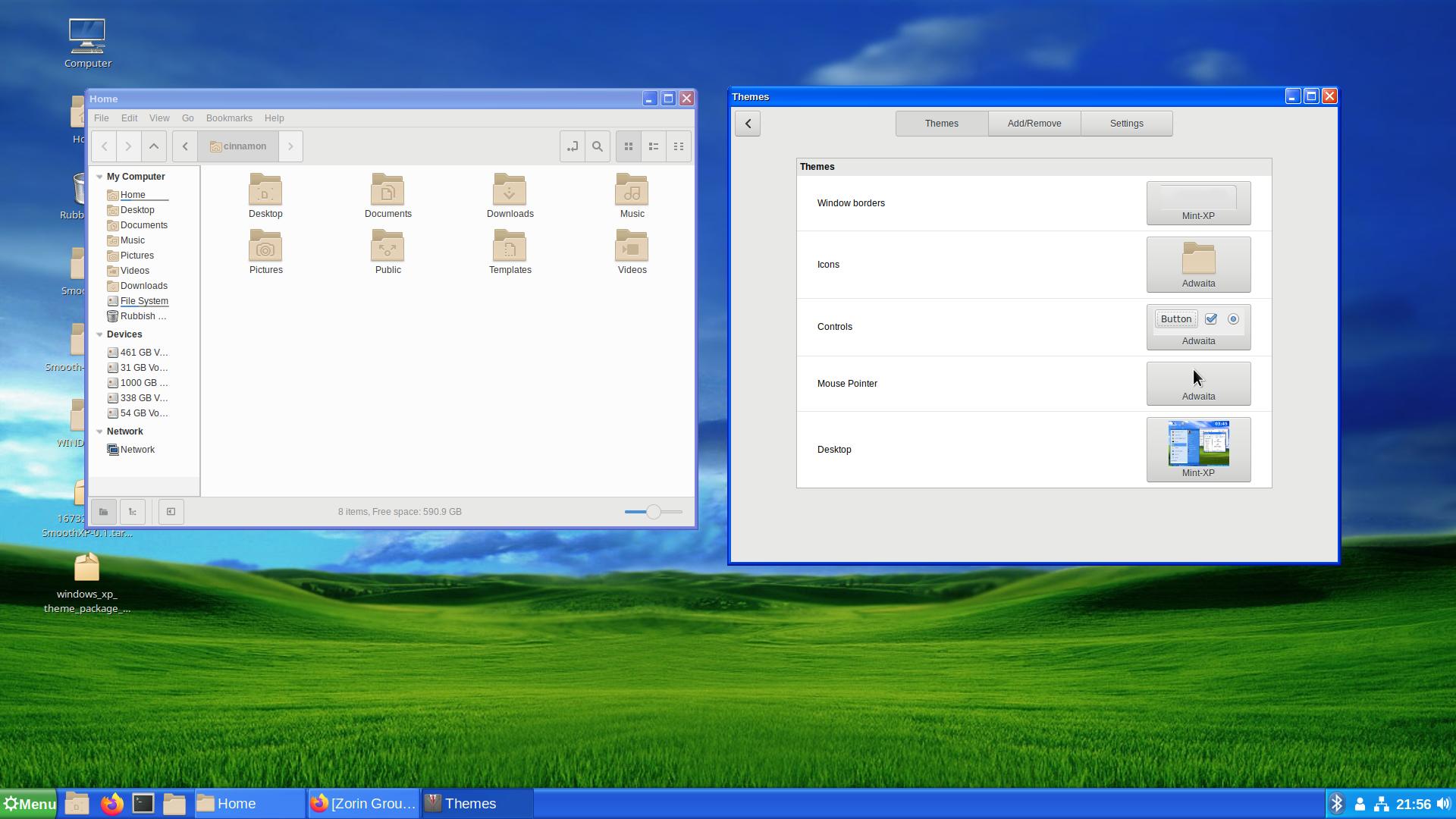Show tree view in sidebar
Screen dimensions: 1456x819
click(x=133, y=512)
